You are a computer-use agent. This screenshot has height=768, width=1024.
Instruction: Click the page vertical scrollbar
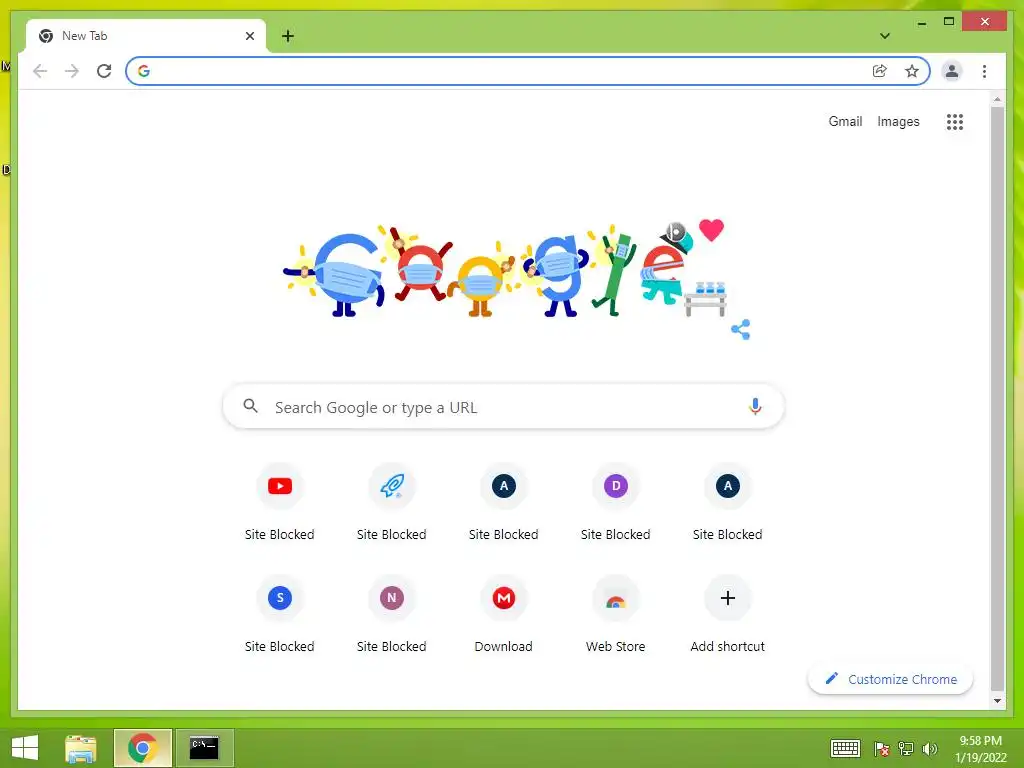997,398
